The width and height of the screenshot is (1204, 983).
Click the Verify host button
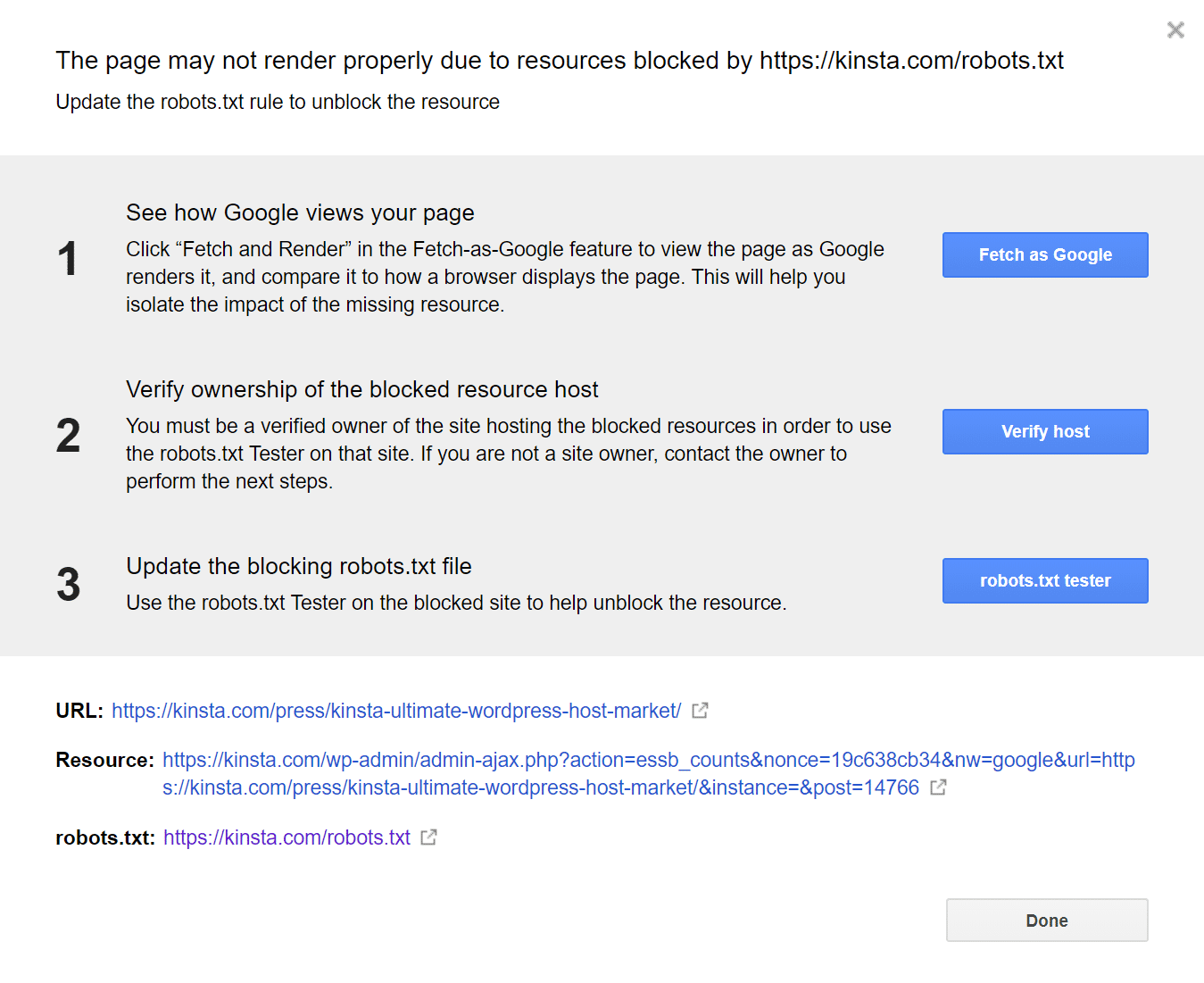1044,431
